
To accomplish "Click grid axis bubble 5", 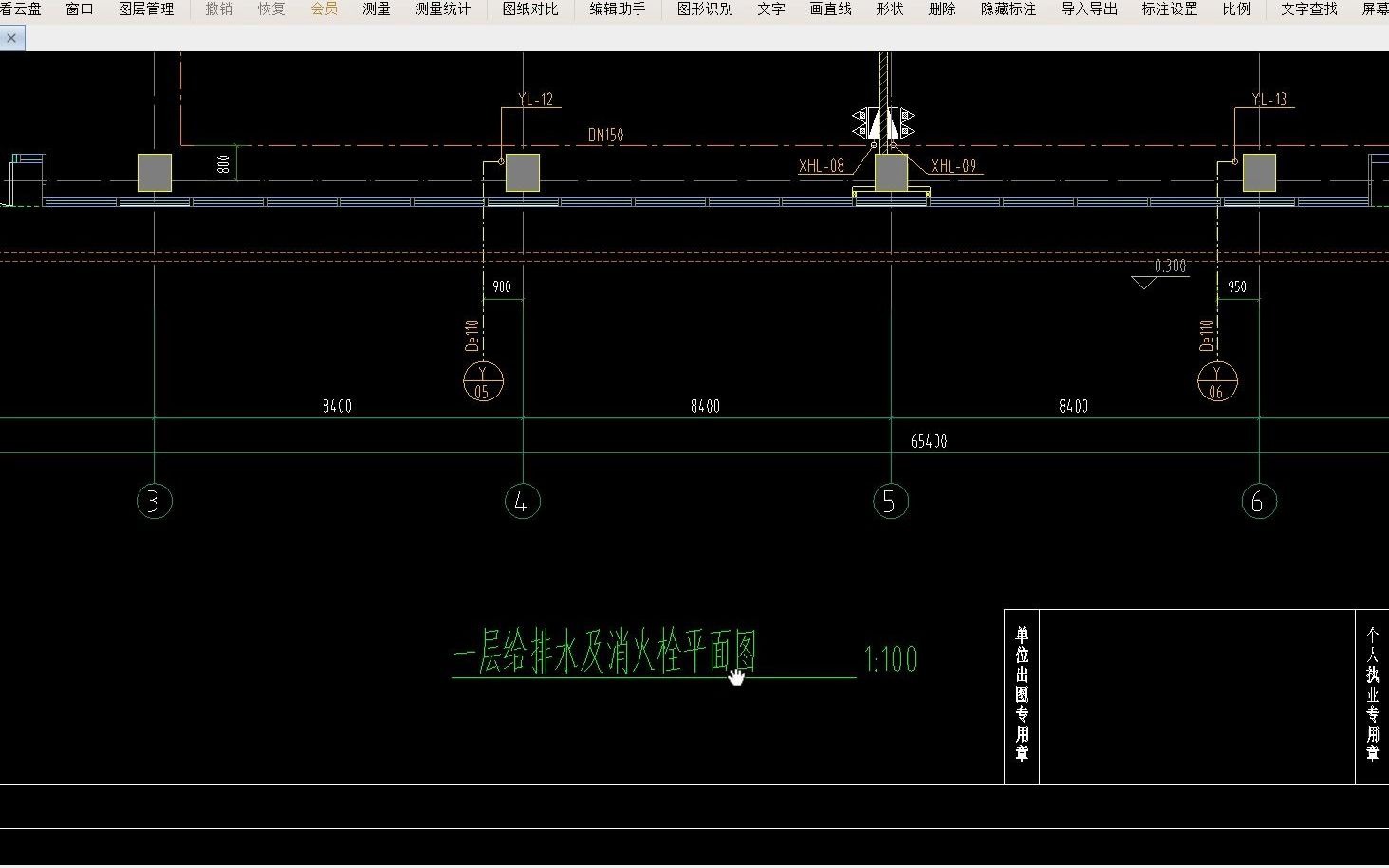I will pyautogui.click(x=891, y=501).
